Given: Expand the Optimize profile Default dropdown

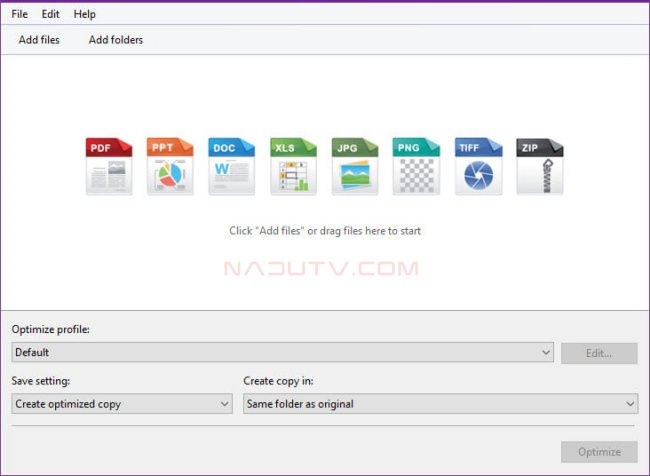Looking at the screenshot, I should point(283,352).
